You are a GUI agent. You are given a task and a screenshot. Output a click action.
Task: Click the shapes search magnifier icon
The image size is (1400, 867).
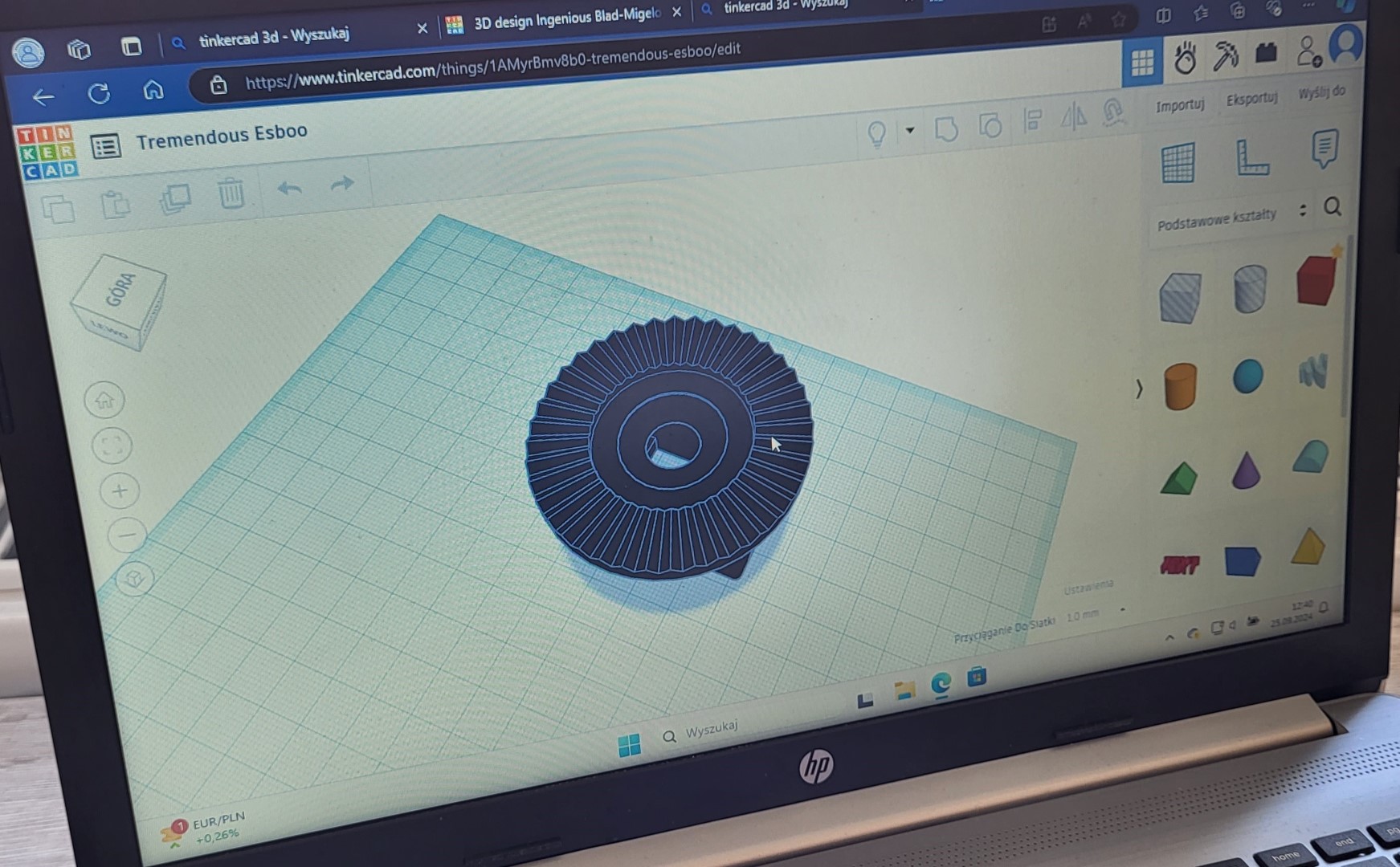click(1333, 207)
